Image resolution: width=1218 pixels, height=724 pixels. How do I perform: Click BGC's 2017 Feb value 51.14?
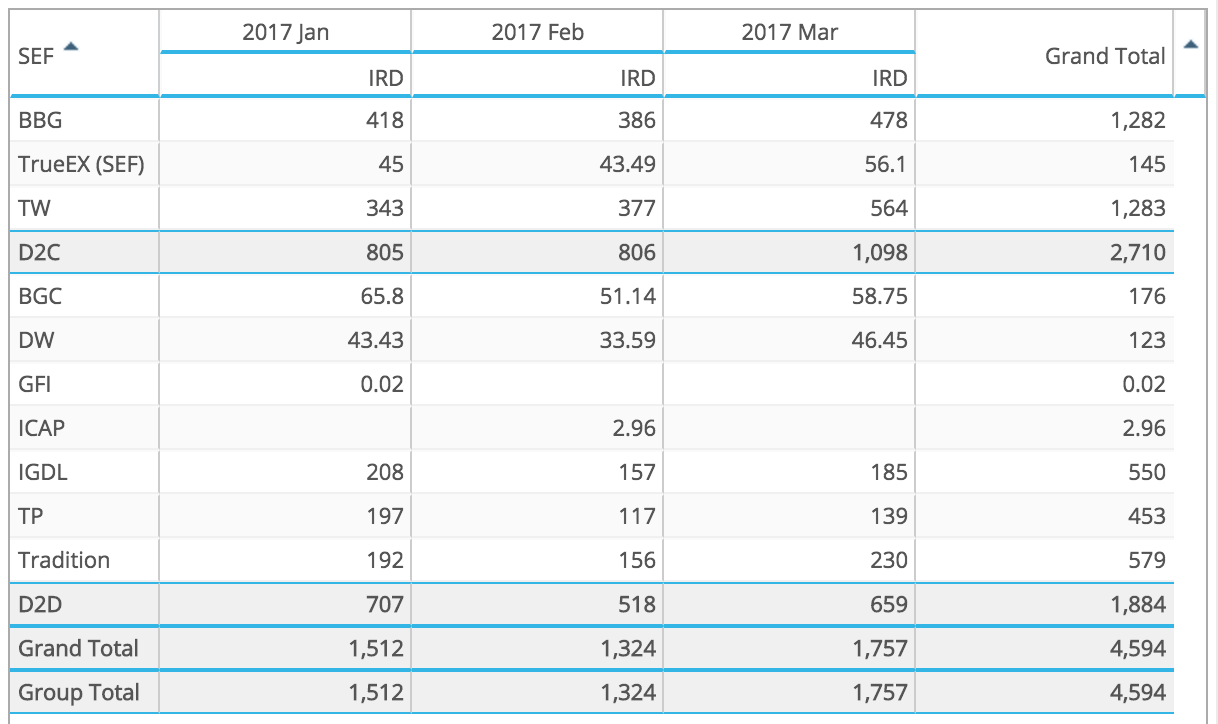tap(627, 296)
